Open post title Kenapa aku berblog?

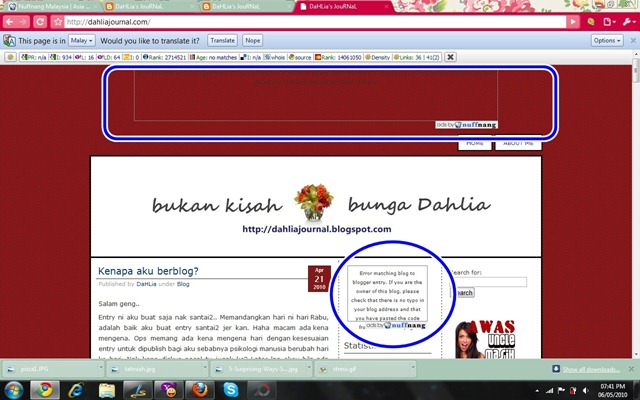click(x=148, y=271)
